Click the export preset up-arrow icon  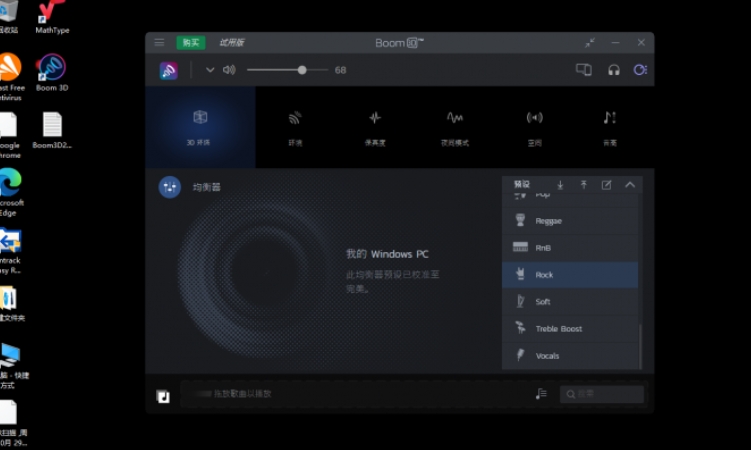[x=583, y=185]
